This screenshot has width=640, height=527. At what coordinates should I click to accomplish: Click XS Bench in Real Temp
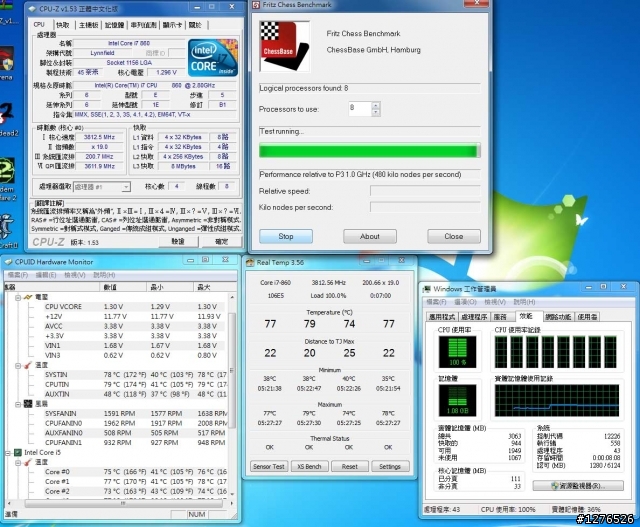pyautogui.click(x=309, y=466)
